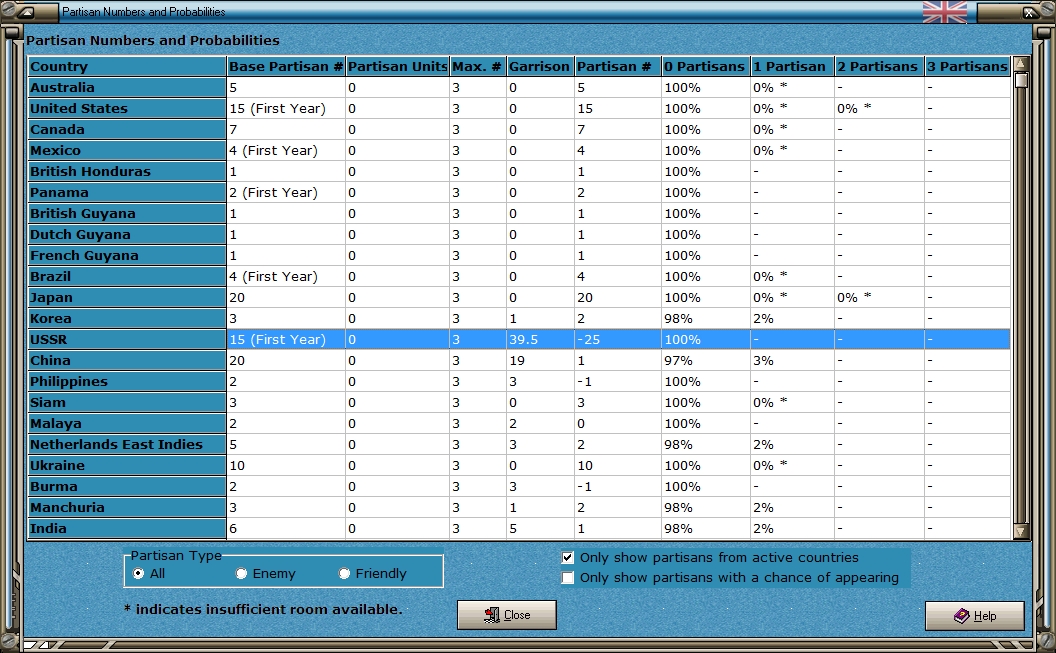
Task: Click the Country column header
Action: [x=127, y=66]
